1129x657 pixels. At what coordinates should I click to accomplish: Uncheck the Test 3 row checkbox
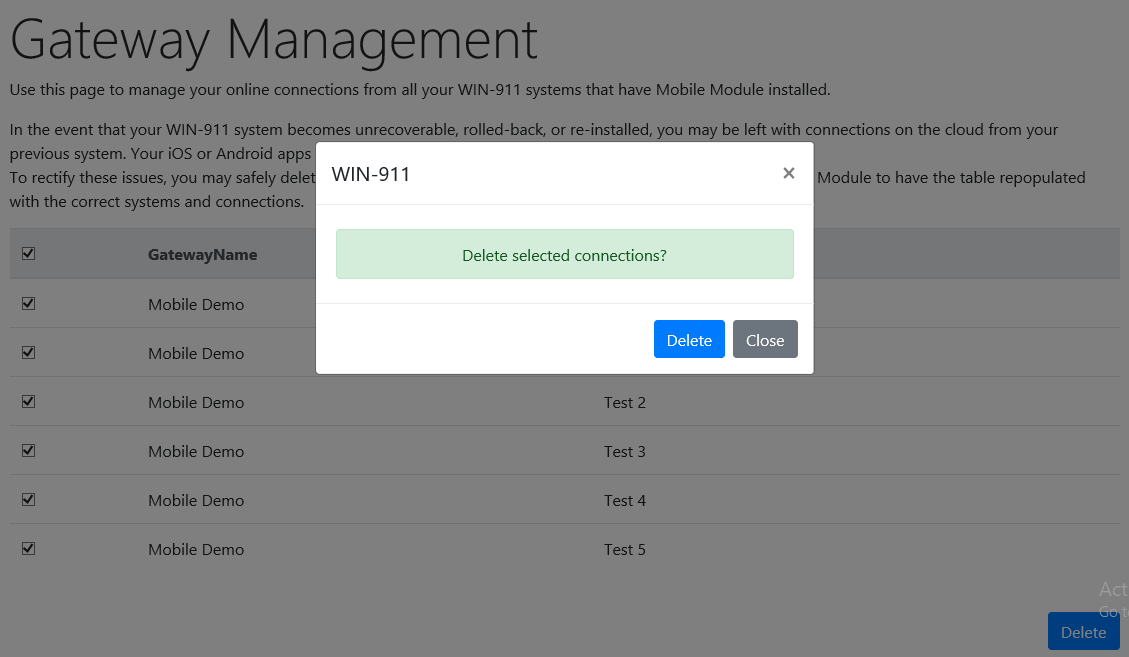point(28,450)
